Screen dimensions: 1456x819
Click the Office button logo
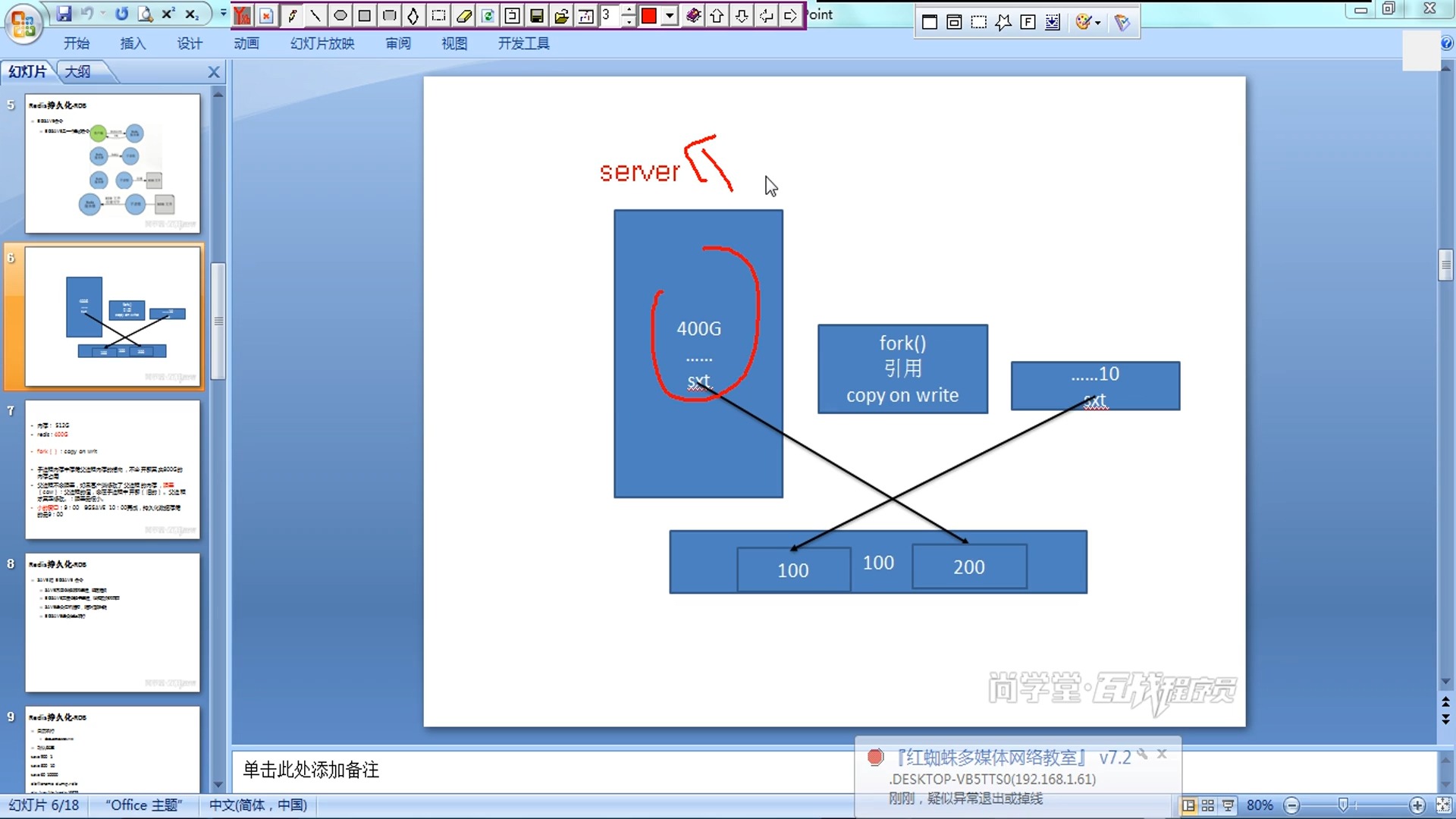point(23,23)
